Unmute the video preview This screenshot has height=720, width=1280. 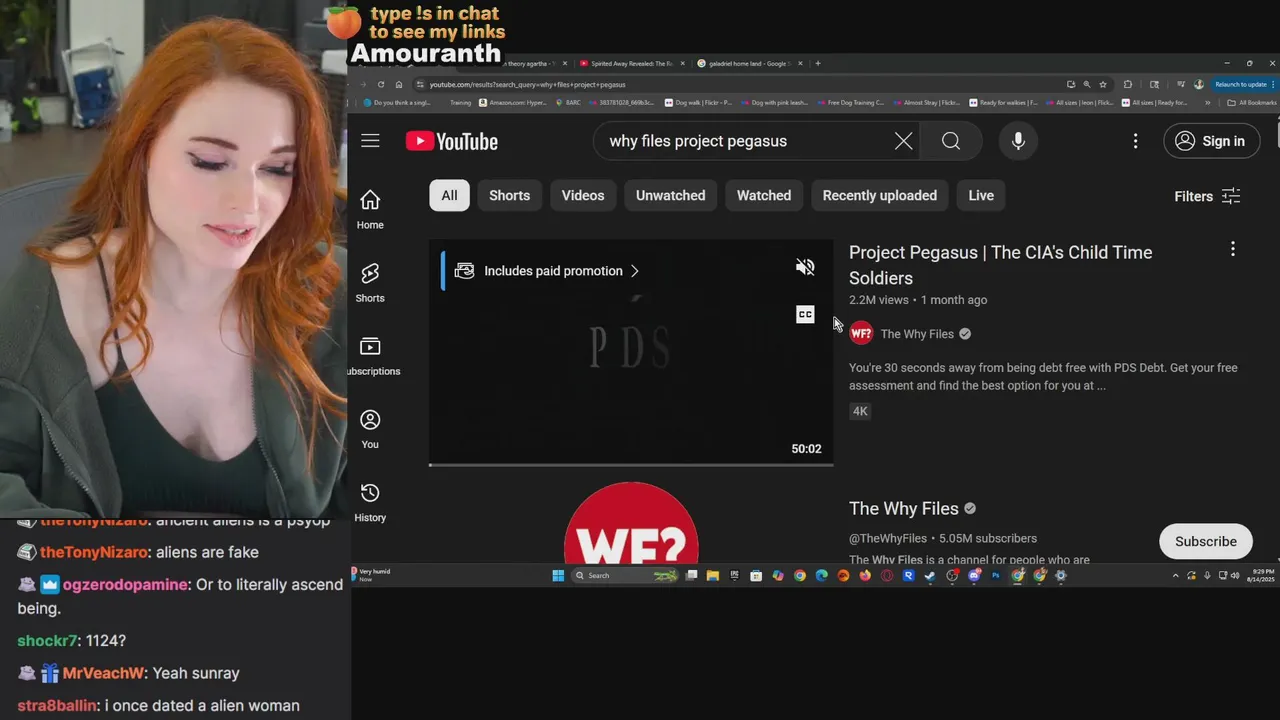click(x=805, y=267)
